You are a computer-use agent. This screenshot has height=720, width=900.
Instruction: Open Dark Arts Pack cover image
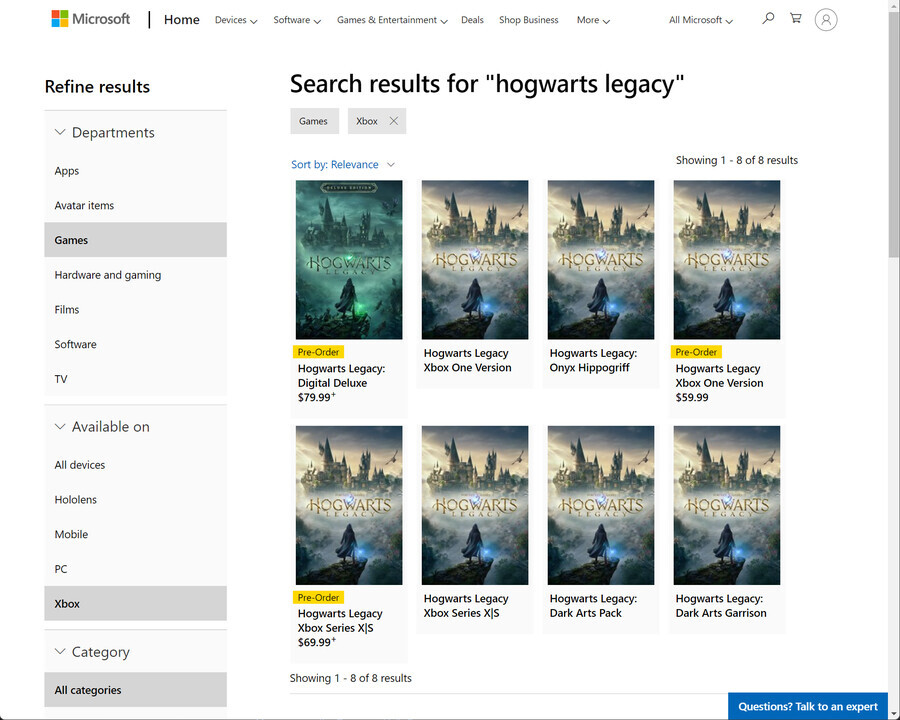point(600,505)
